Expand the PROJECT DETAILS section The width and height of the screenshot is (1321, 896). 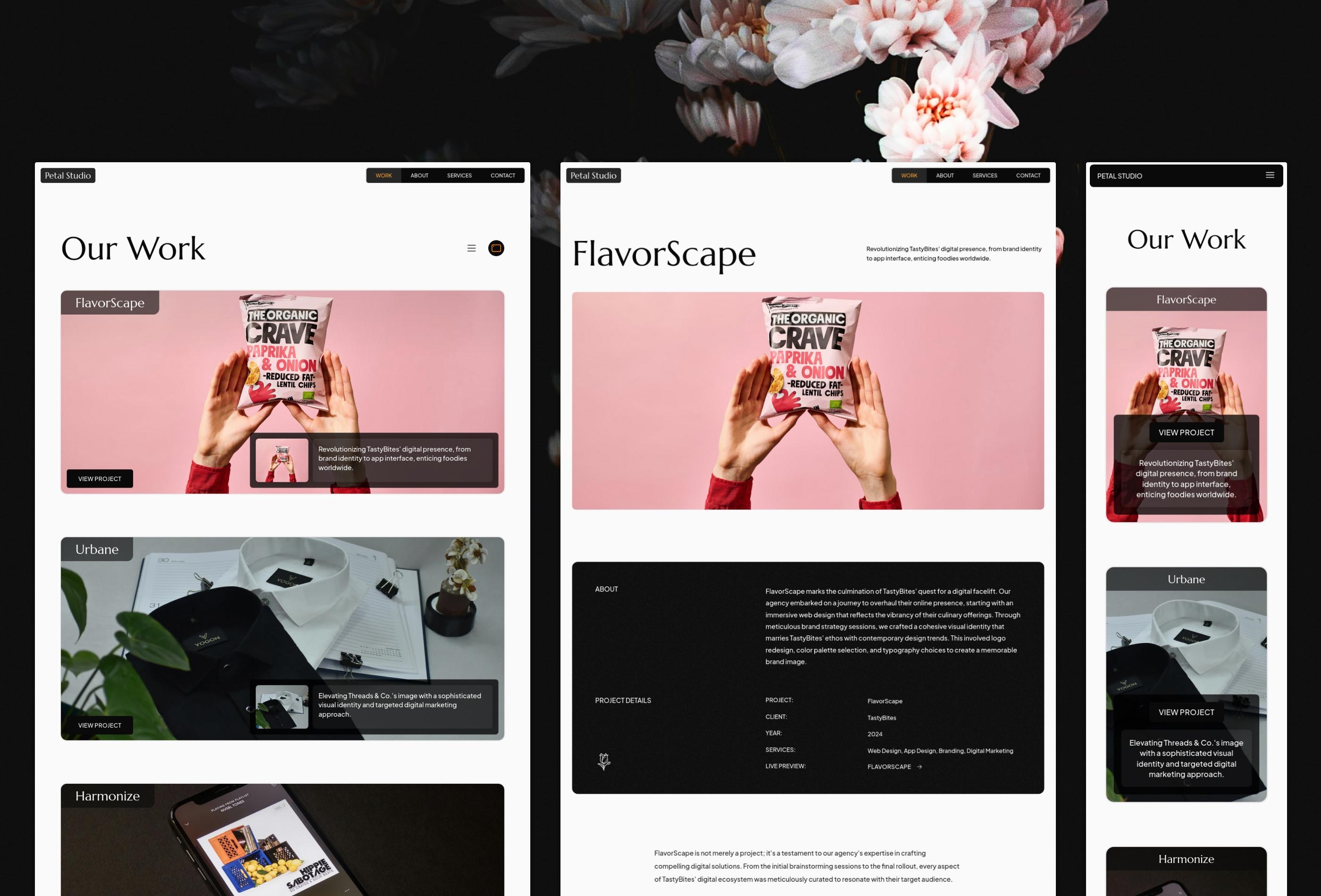(622, 699)
